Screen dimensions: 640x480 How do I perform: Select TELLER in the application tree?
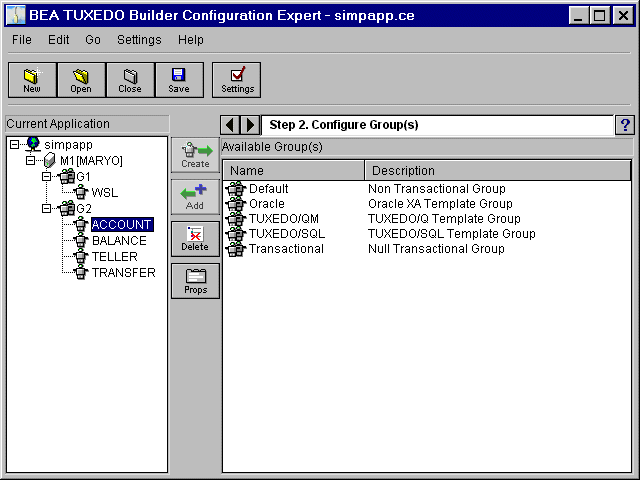115,256
